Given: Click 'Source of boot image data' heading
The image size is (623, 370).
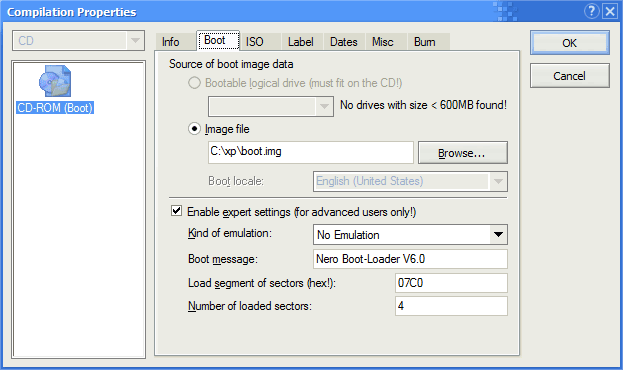Looking at the screenshot, I should tap(231, 64).
